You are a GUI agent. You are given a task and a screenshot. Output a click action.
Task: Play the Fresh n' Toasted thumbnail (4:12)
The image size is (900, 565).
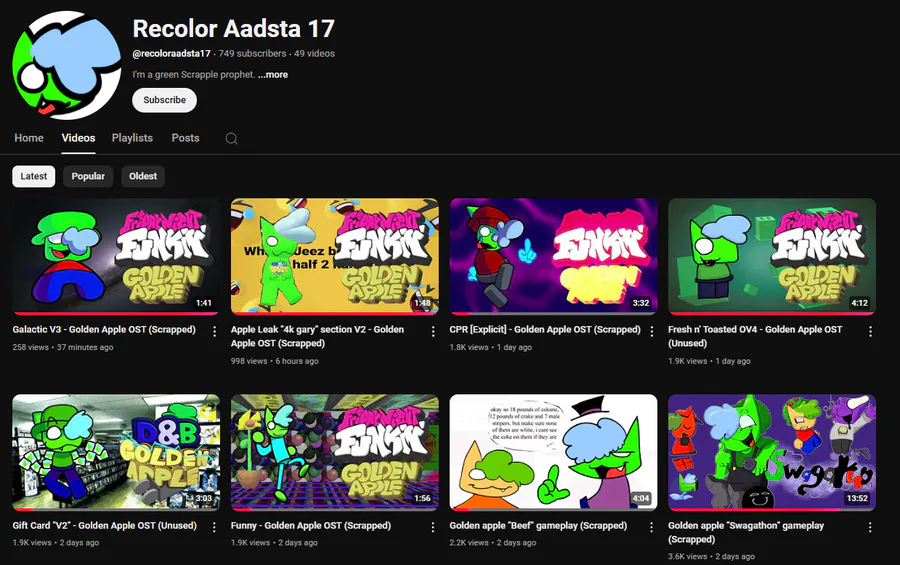point(772,257)
